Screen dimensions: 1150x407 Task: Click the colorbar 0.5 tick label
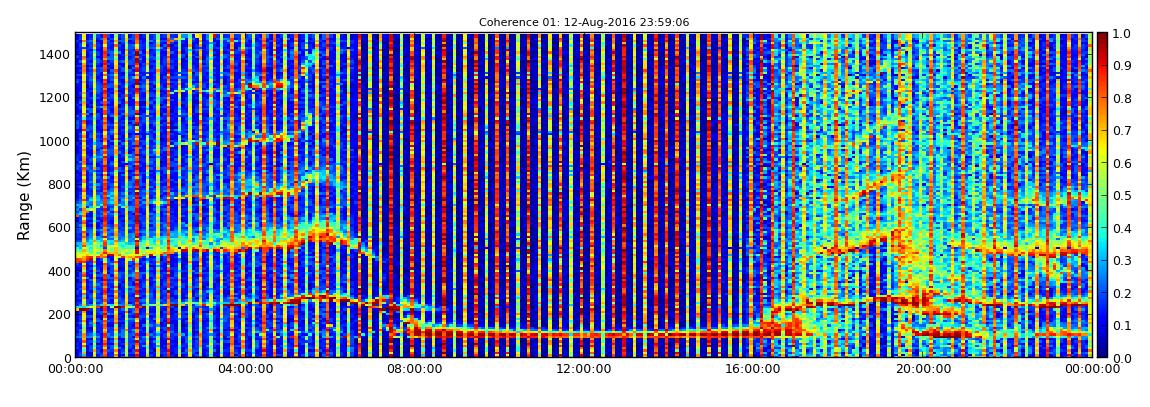tap(1121, 196)
